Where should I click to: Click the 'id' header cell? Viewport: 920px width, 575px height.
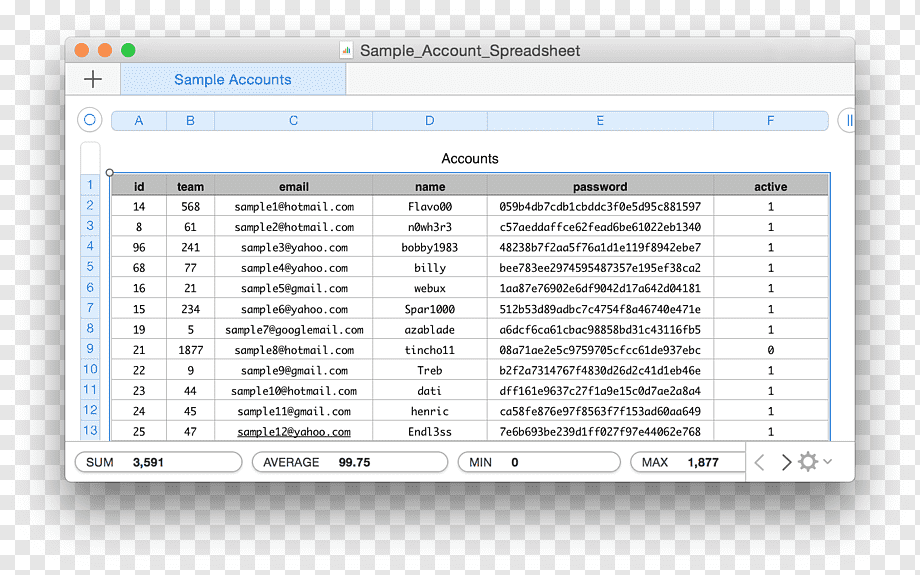coord(139,187)
